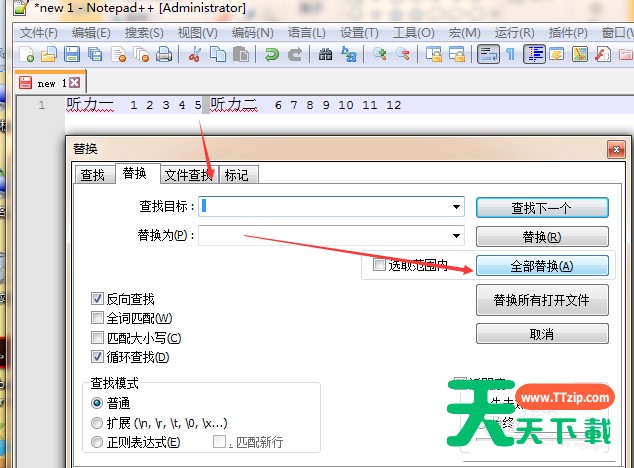Screen dimensions: 634x468
Task: Open the 文件(F) menu
Action: pos(38,33)
